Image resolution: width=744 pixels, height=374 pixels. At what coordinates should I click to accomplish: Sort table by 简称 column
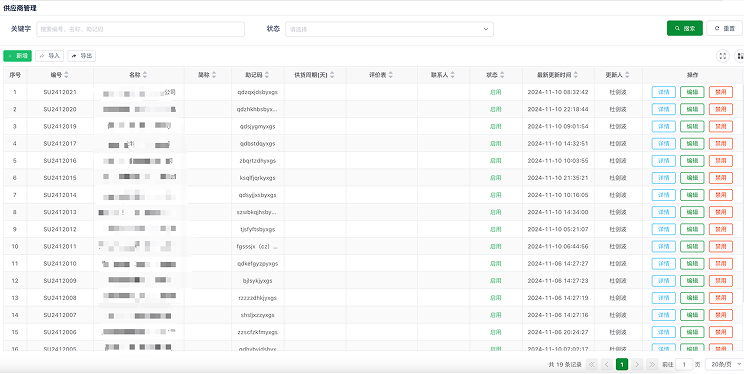tap(214, 75)
